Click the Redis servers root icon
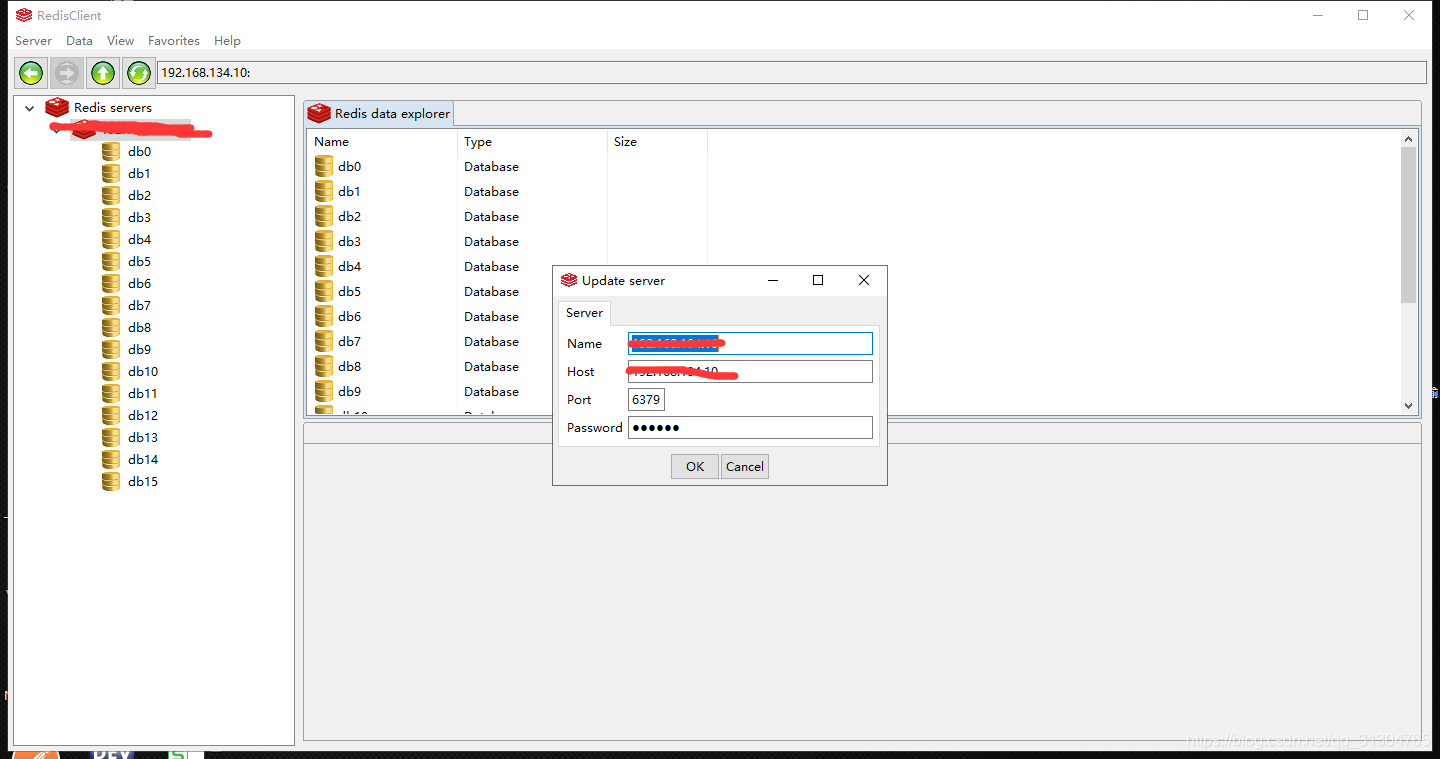 (57, 107)
